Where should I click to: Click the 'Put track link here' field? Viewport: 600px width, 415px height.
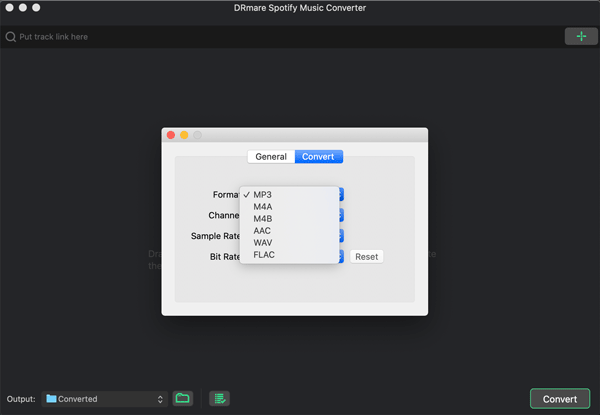point(283,37)
